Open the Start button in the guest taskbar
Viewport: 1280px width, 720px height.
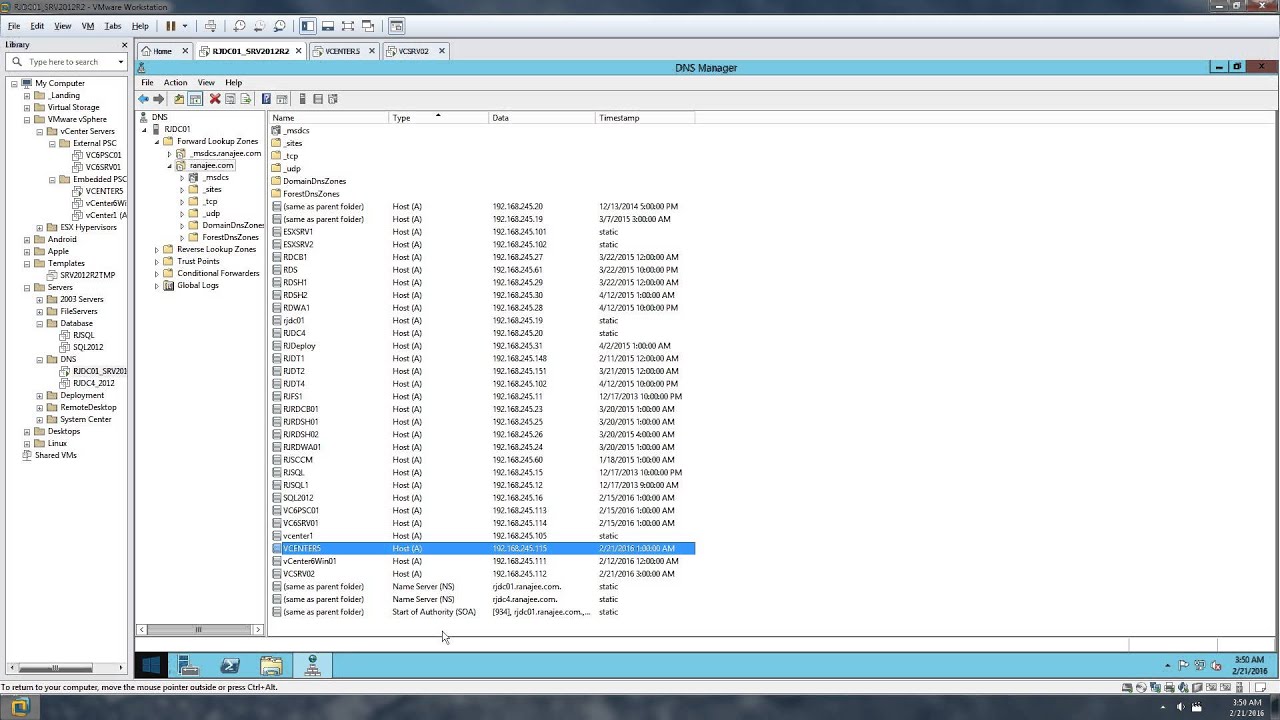point(151,665)
